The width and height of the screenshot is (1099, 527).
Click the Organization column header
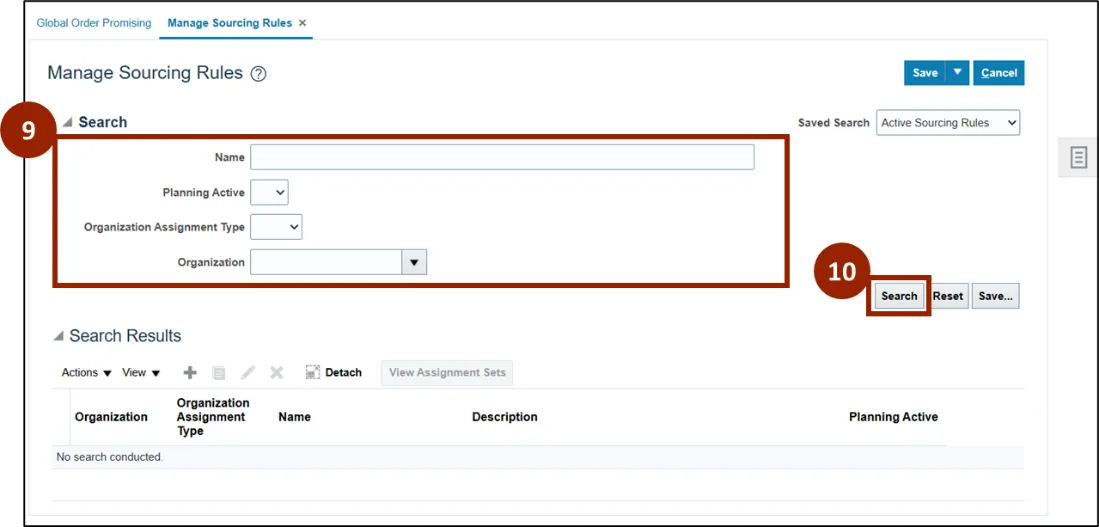(111, 417)
